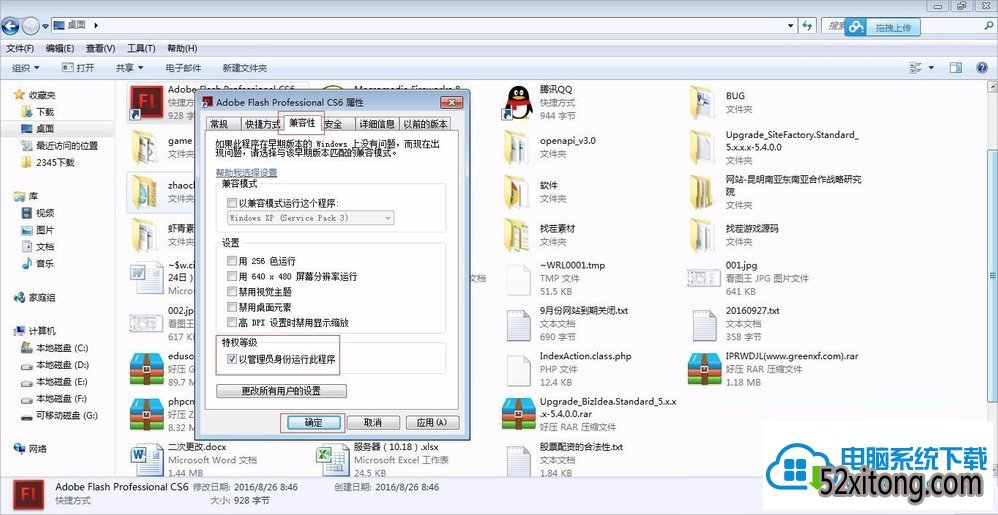Select the 9月份网站到期关闭.txt file icon
Image resolution: width=998 pixels, height=515 pixels.
(x=518, y=324)
